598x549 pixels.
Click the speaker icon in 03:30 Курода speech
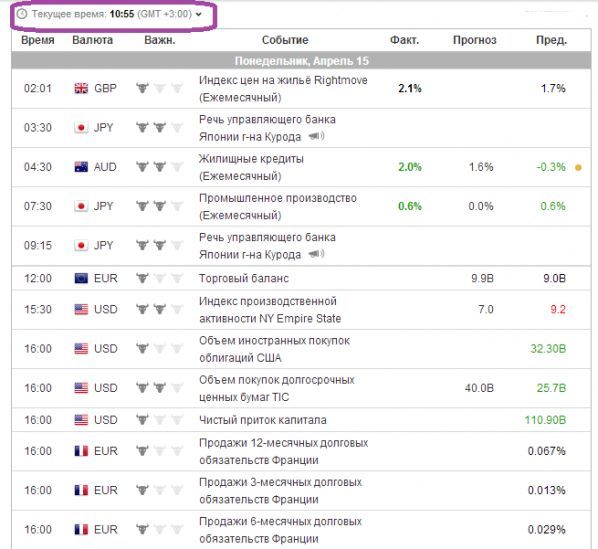[x=316, y=136]
